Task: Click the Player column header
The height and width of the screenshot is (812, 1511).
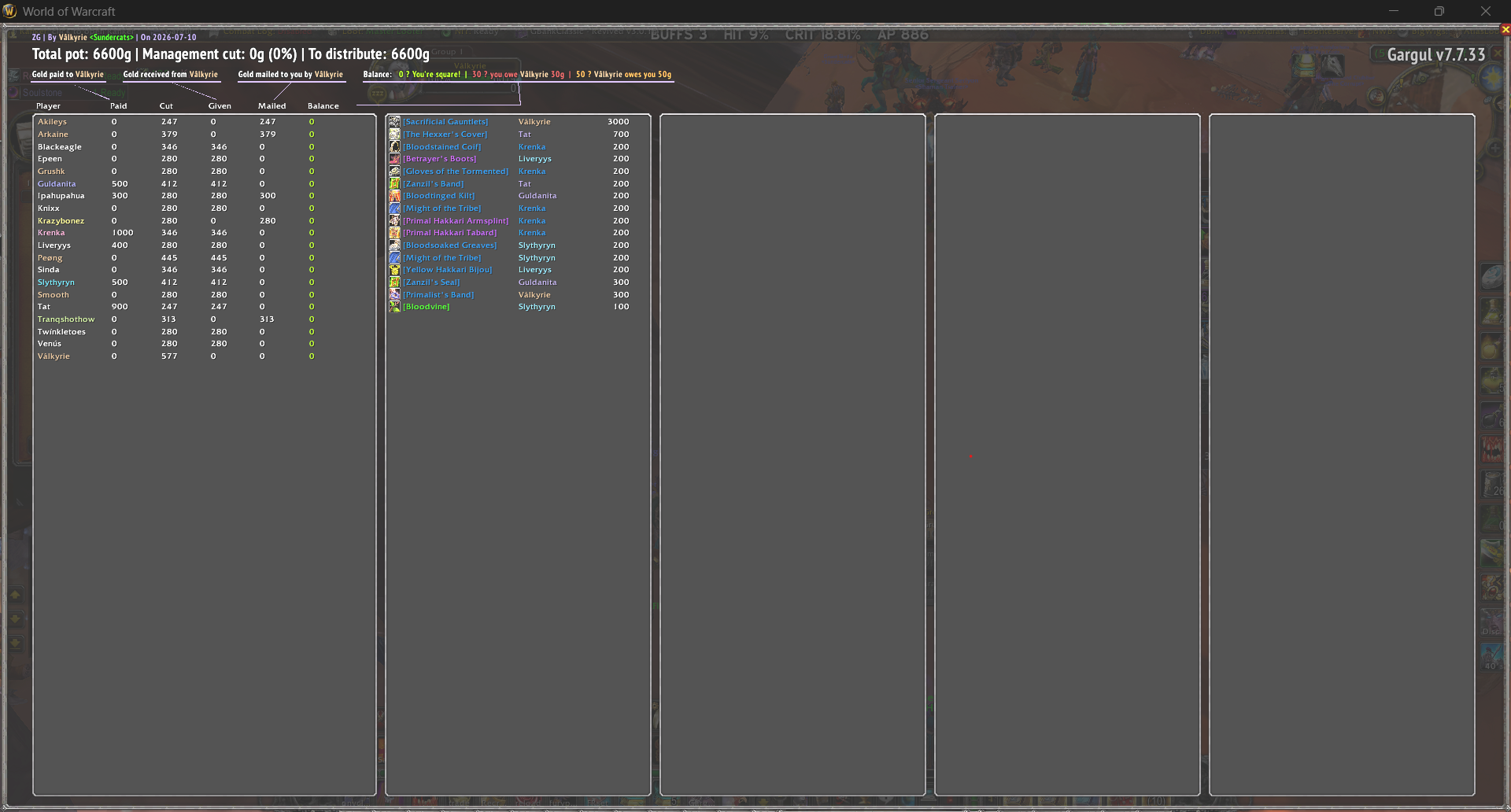Action: [48, 106]
